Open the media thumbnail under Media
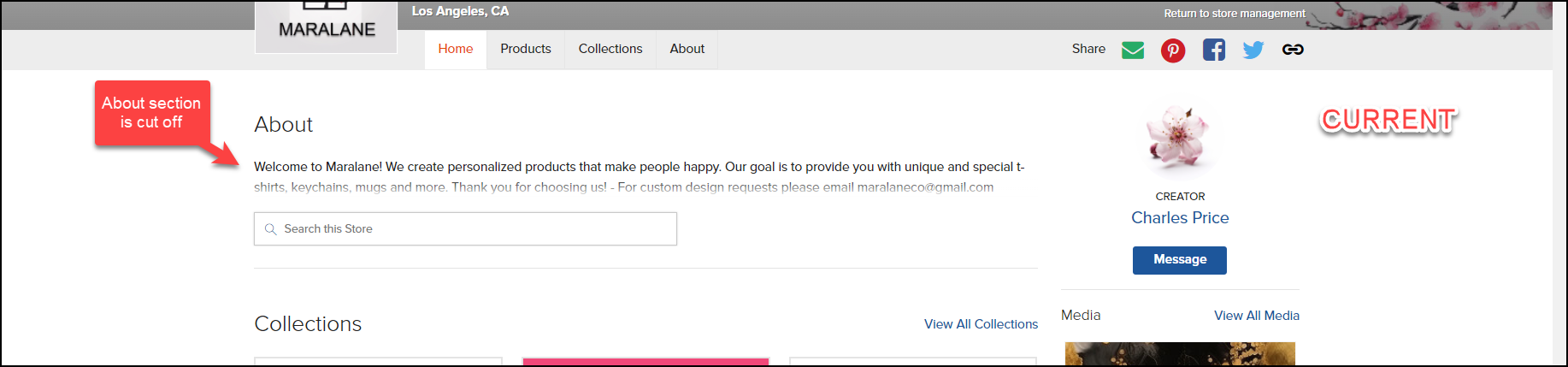 point(1180,353)
